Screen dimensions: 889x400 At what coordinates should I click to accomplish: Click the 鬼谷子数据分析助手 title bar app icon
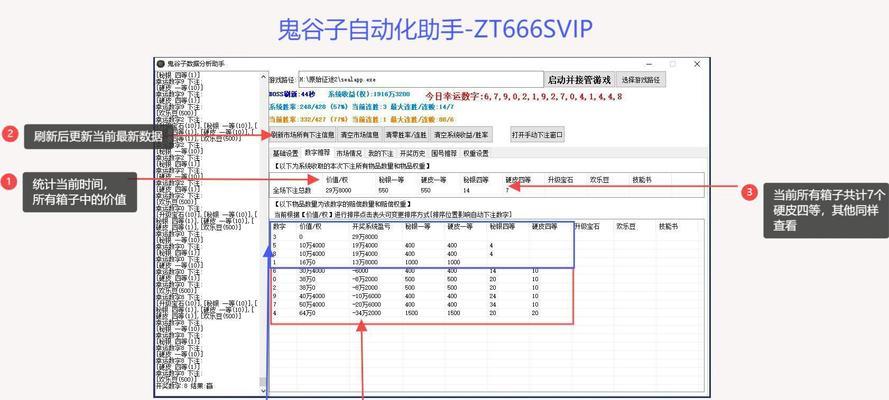click(160, 64)
